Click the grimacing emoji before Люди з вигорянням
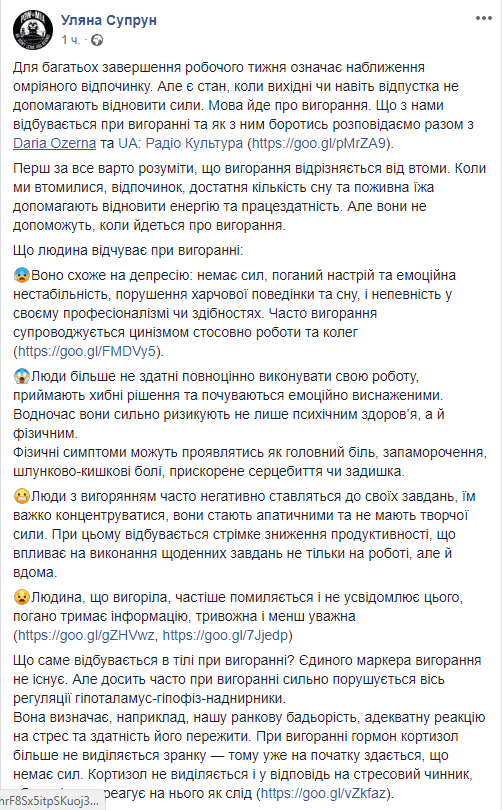This screenshot has height=810, width=502. click(x=22, y=496)
